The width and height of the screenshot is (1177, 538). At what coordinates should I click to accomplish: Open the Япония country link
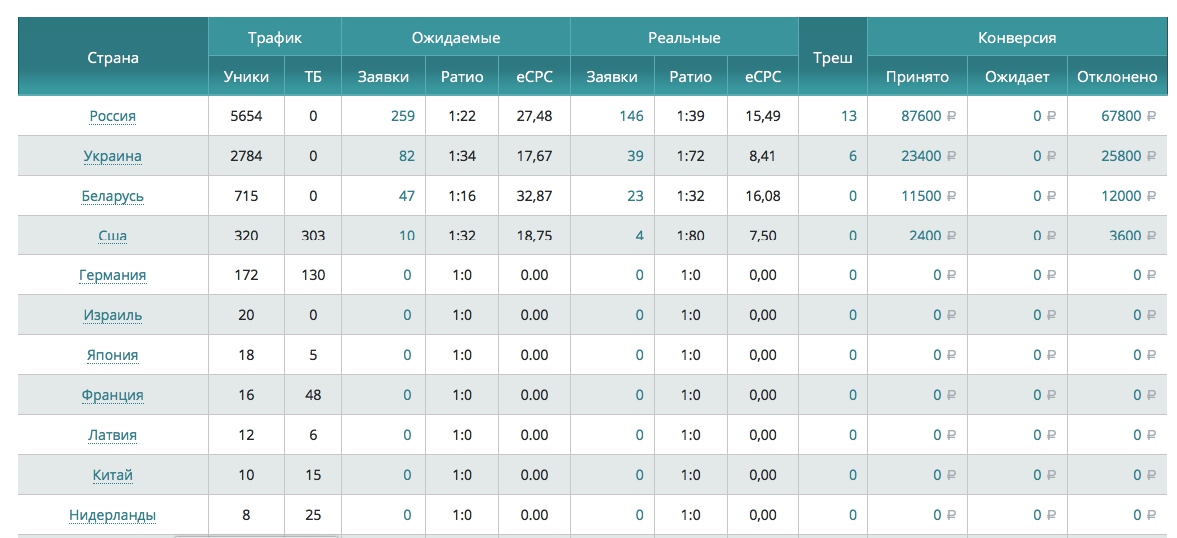point(113,355)
